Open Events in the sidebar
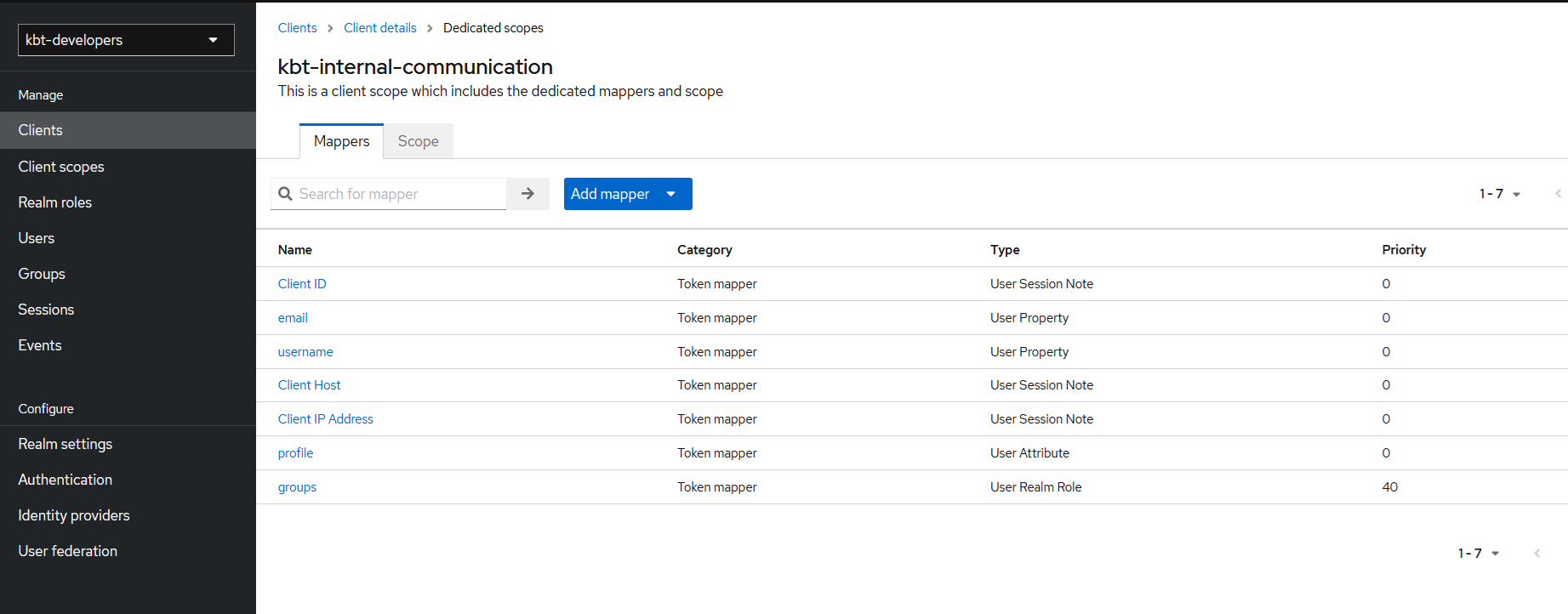The image size is (1568, 614). (128, 345)
